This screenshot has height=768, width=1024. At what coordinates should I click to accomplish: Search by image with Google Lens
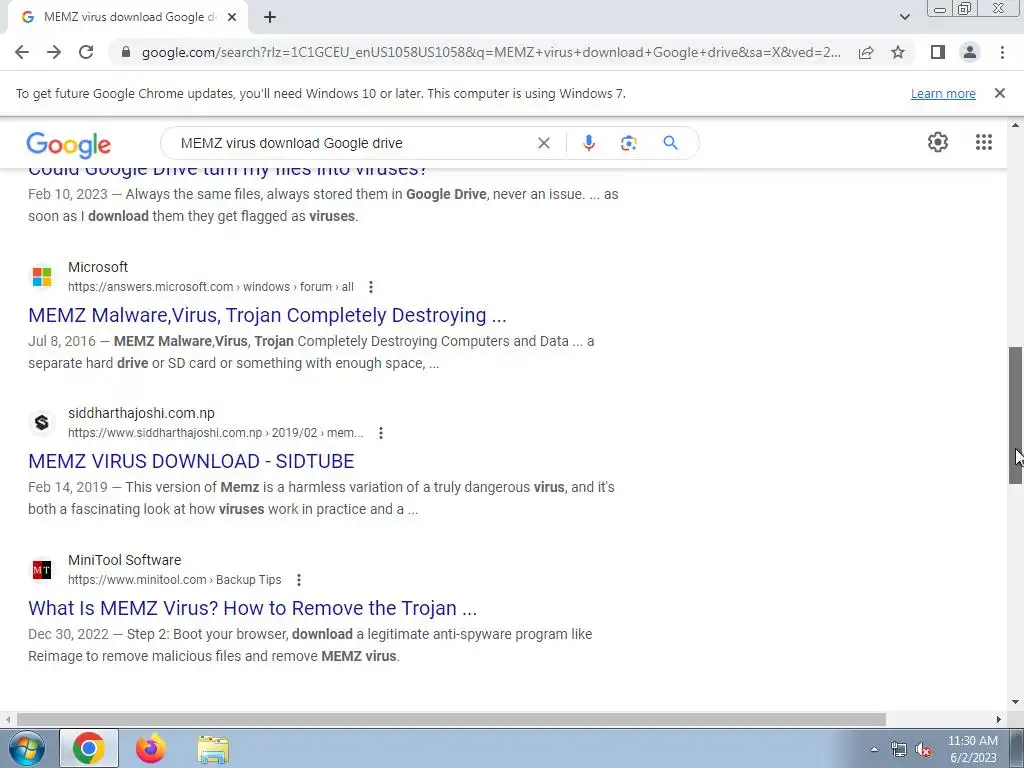(x=628, y=143)
